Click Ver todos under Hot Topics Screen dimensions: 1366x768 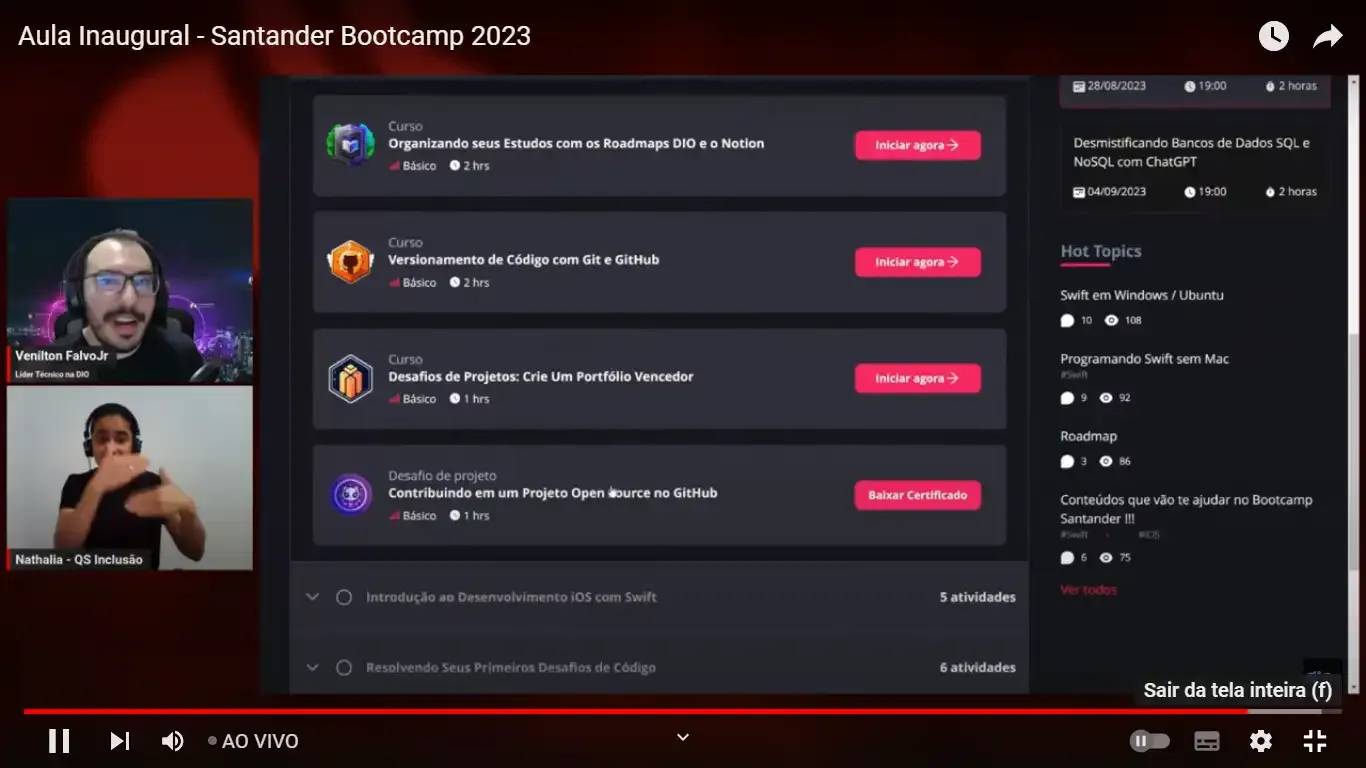coord(1088,590)
